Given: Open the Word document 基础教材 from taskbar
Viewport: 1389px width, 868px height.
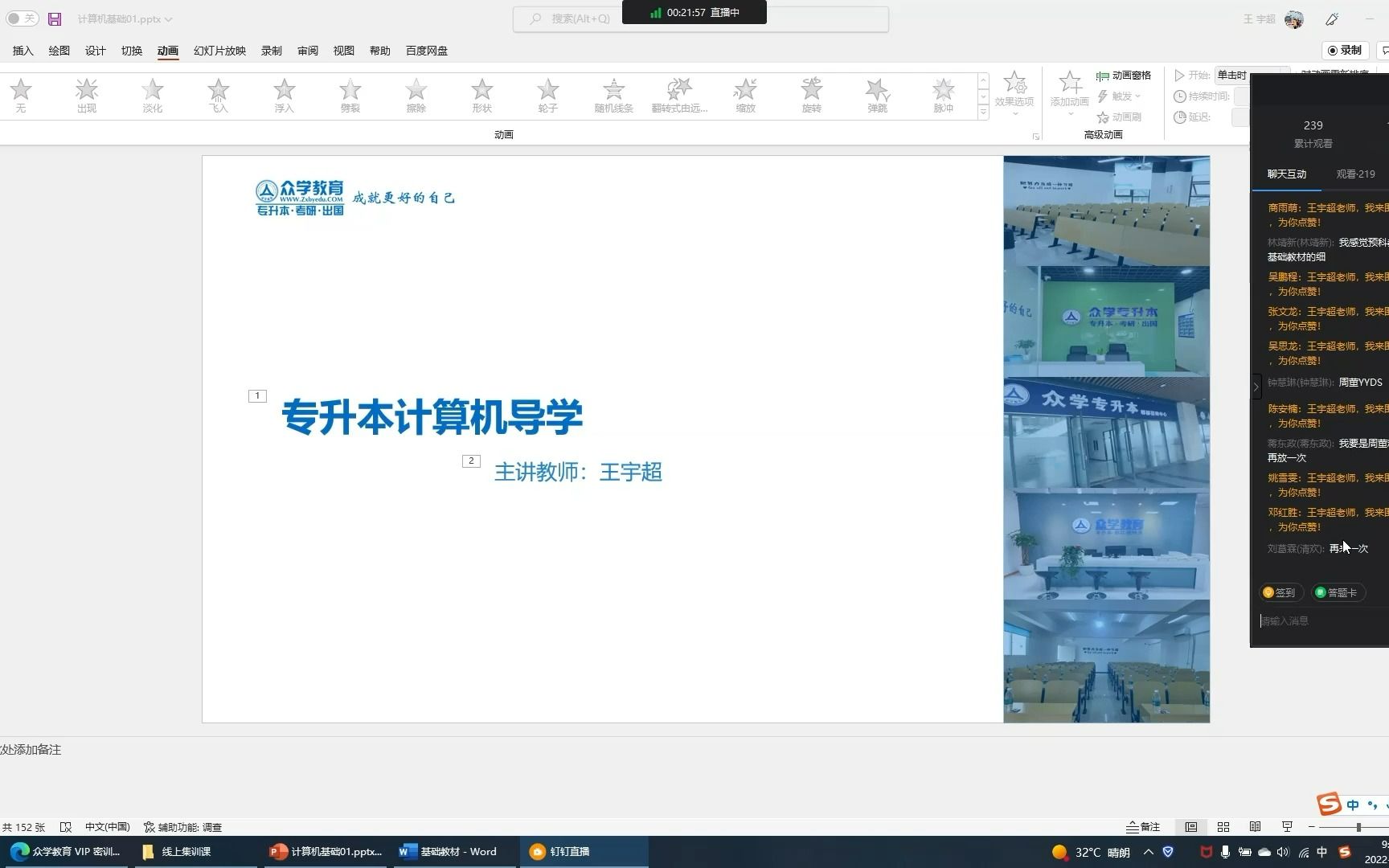Looking at the screenshot, I should tap(449, 851).
